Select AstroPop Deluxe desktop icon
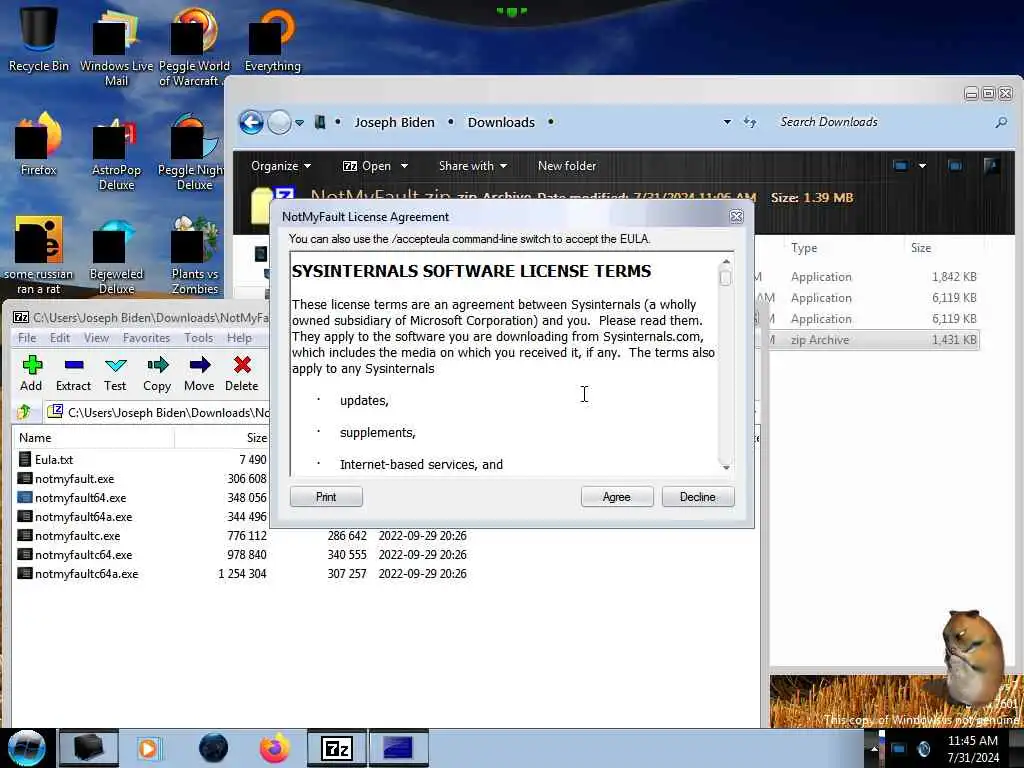Screen dimensions: 1024x768 pos(116,153)
